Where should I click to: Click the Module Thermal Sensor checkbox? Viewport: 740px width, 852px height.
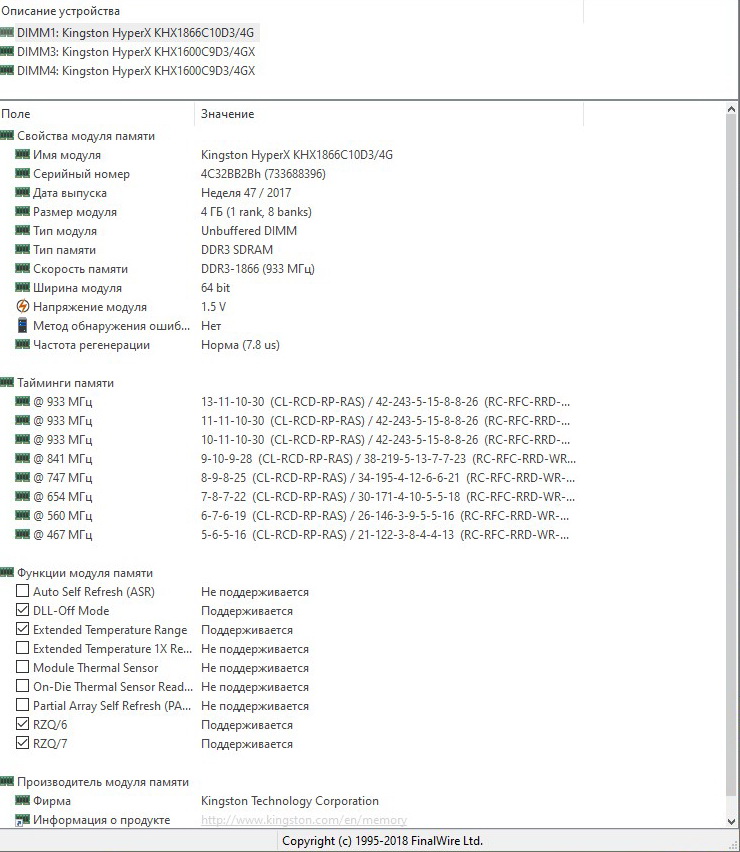coord(22,667)
